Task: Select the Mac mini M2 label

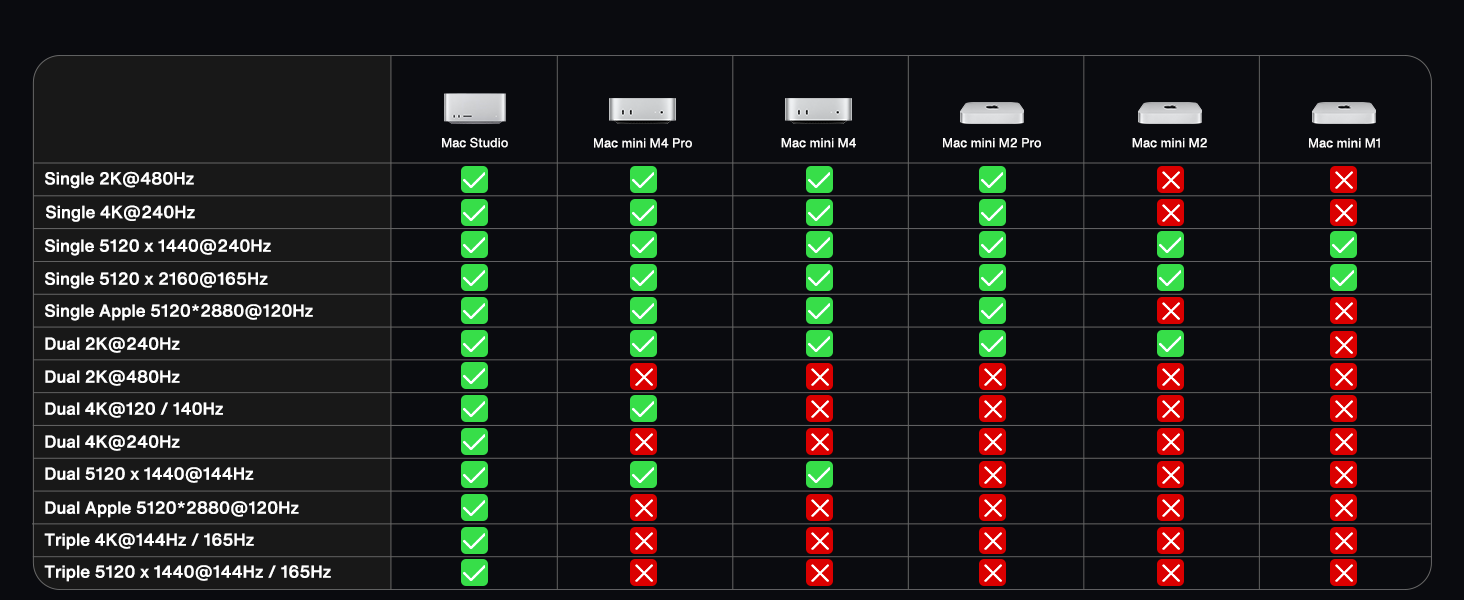Action: pos(1169,143)
